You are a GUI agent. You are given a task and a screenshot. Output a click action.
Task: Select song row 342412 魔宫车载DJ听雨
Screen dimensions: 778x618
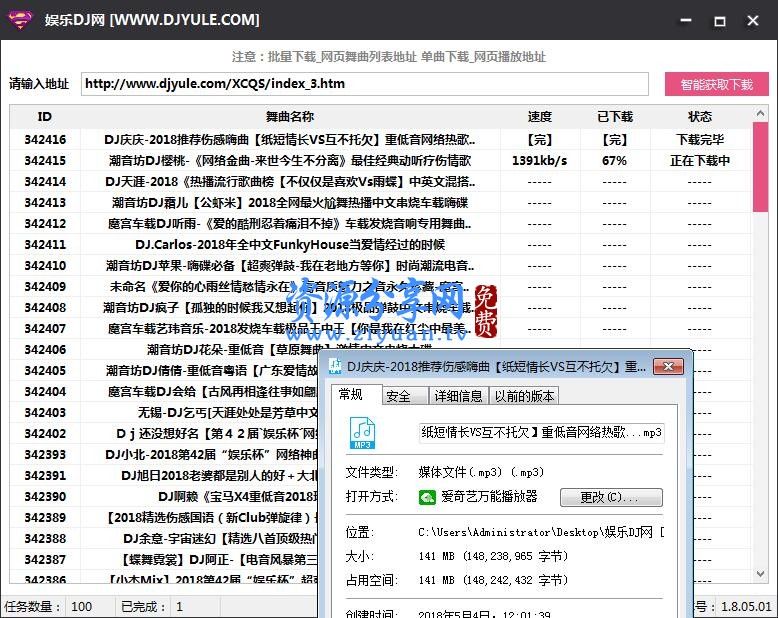click(381, 224)
